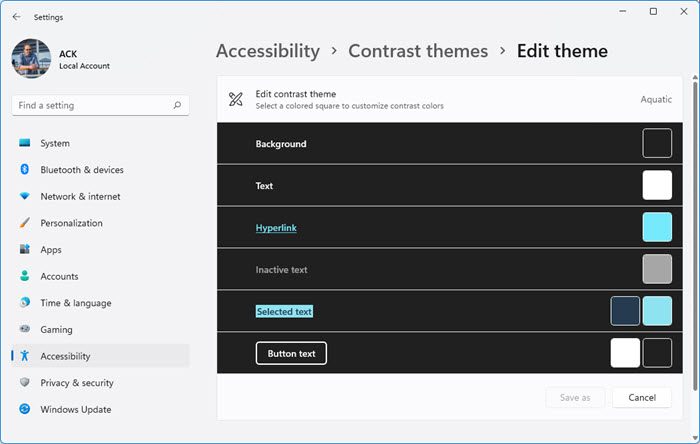Image resolution: width=700 pixels, height=444 pixels.
Task: Open Network & internet wifi icon
Action: 25,196
